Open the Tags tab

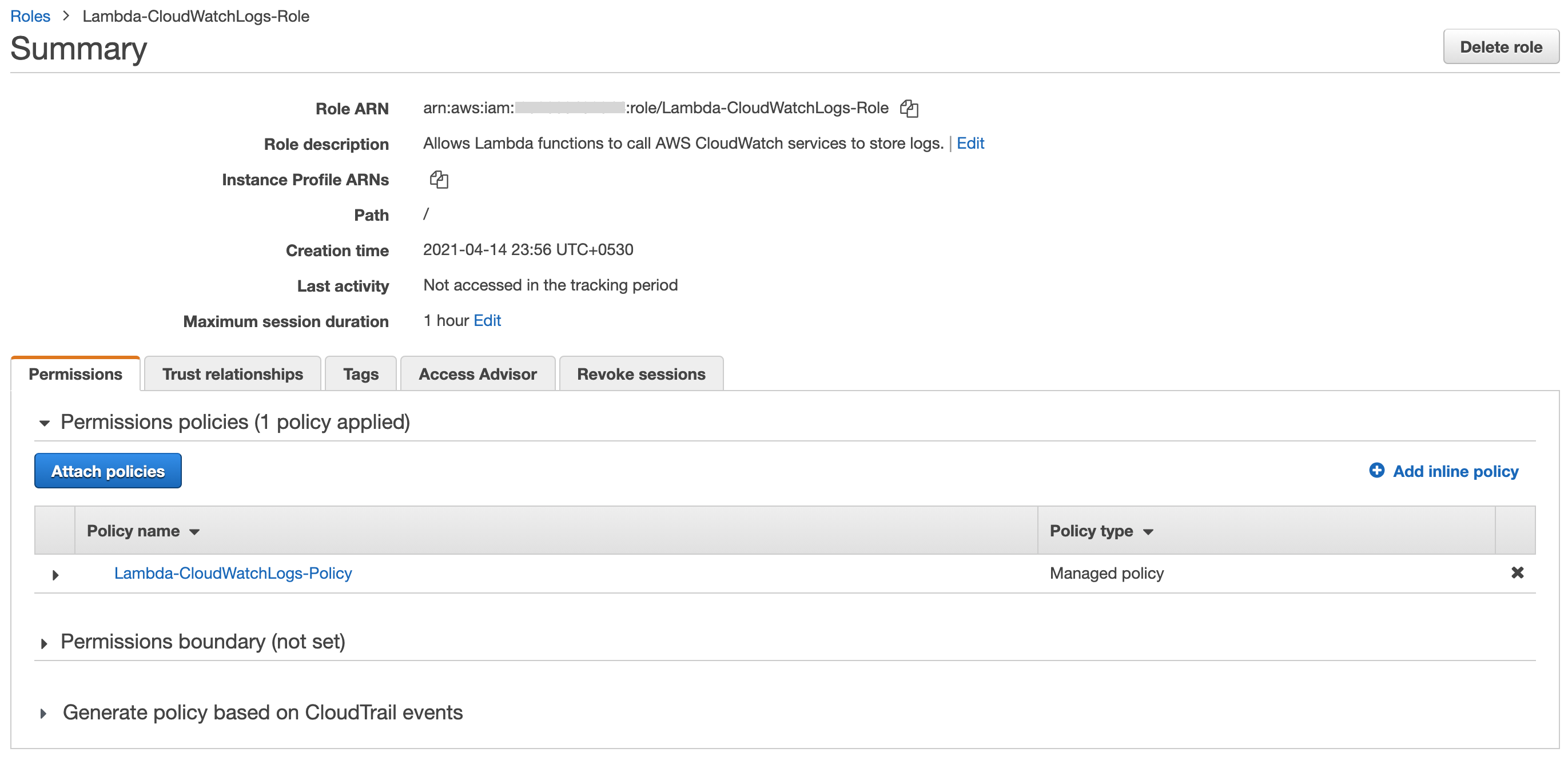click(x=360, y=374)
